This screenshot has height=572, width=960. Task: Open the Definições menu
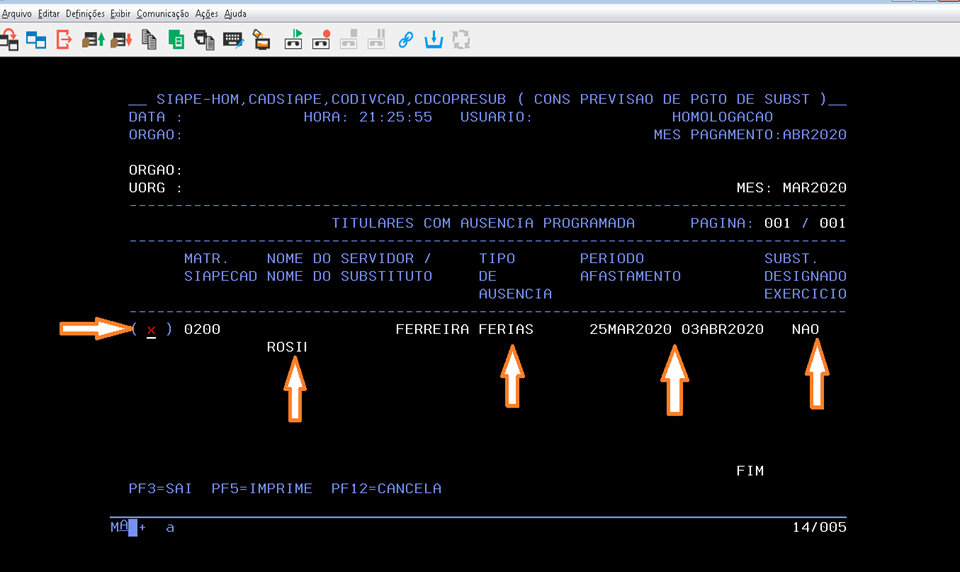click(84, 13)
